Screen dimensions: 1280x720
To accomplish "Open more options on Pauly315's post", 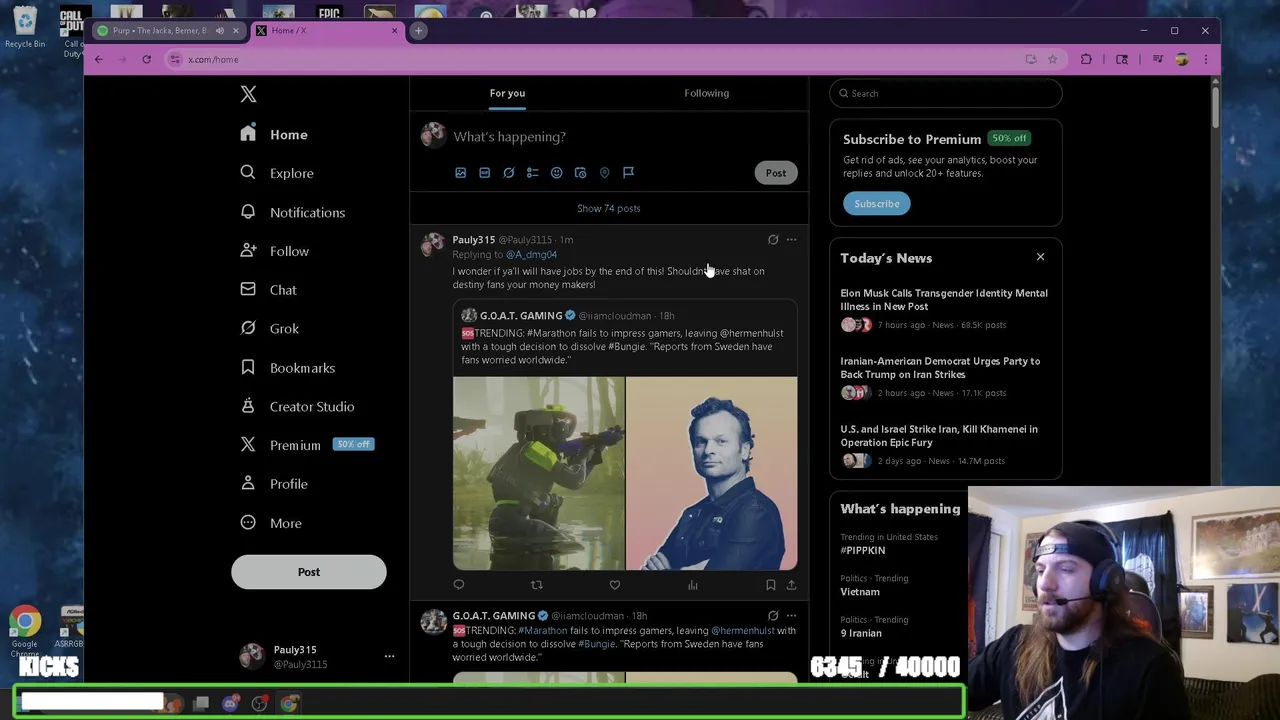I will tap(791, 240).
